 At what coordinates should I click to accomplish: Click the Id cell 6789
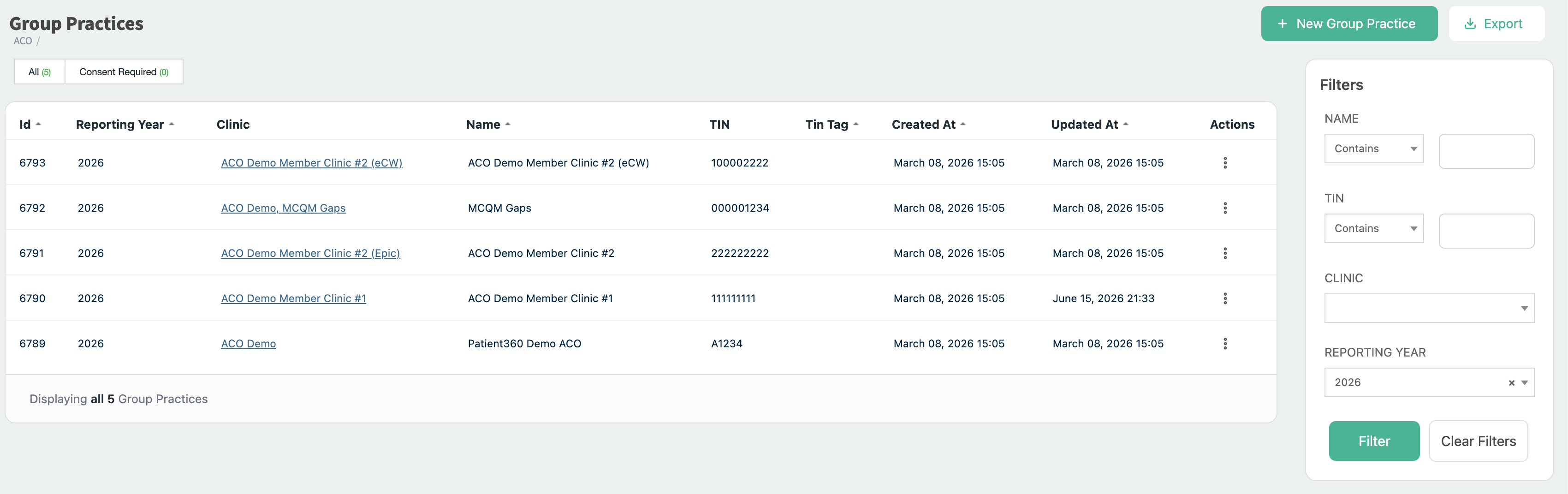coord(32,344)
